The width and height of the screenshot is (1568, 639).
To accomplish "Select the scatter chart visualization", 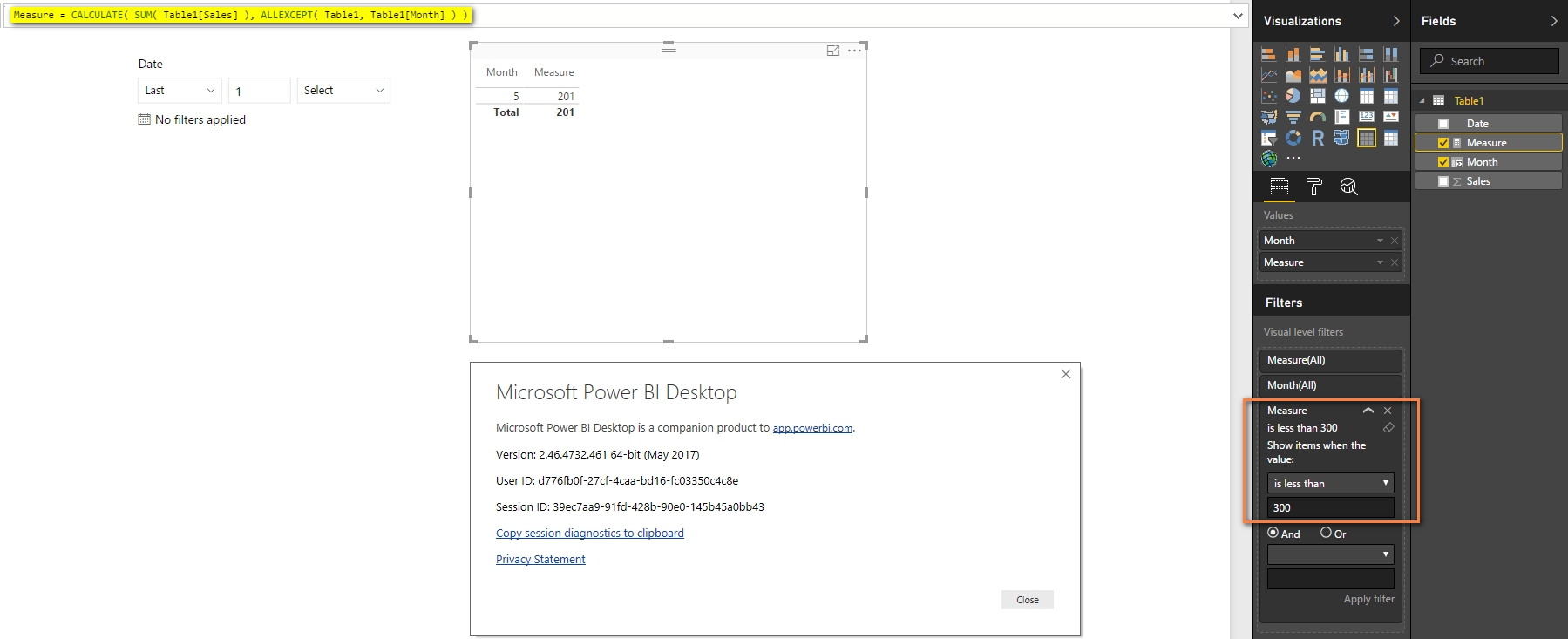I will coord(1268,96).
